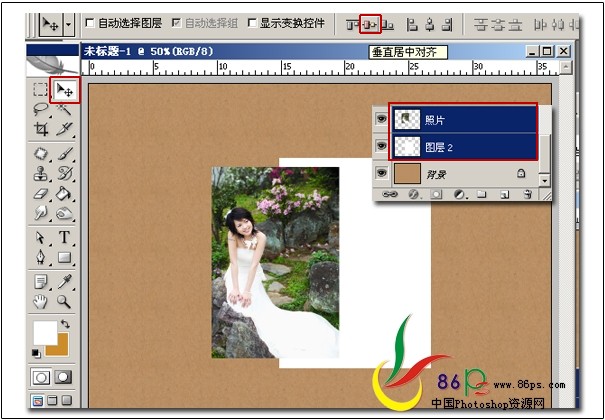Switch to Standard edit mode
The height and width of the screenshot is (420, 605).
pos(41,377)
